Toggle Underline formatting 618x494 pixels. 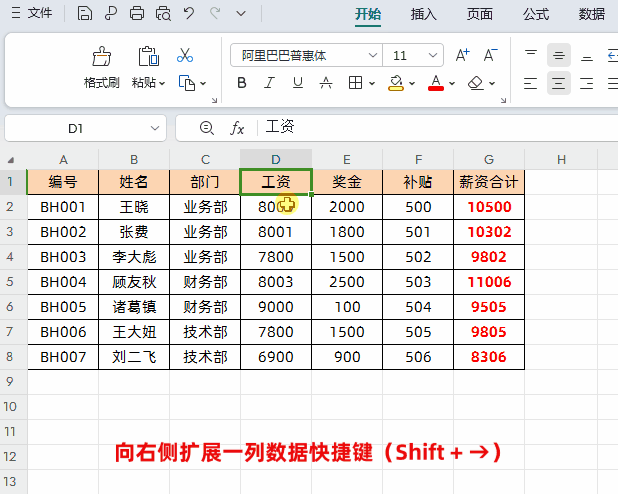click(x=298, y=83)
